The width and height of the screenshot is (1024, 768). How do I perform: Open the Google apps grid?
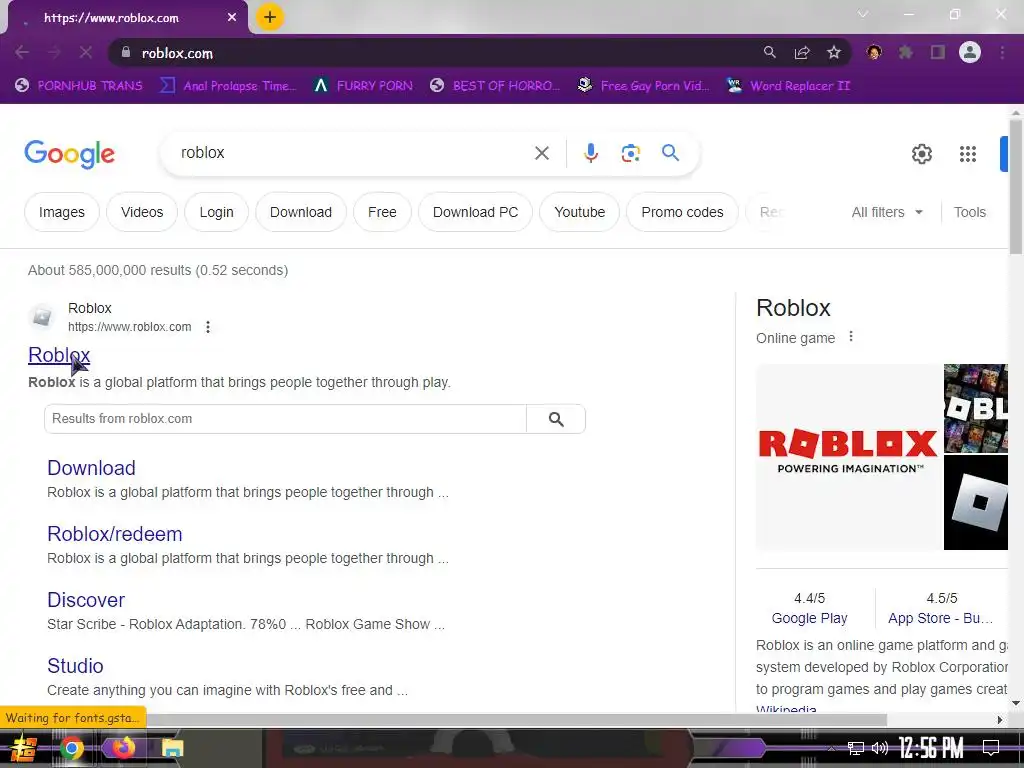[968, 154]
